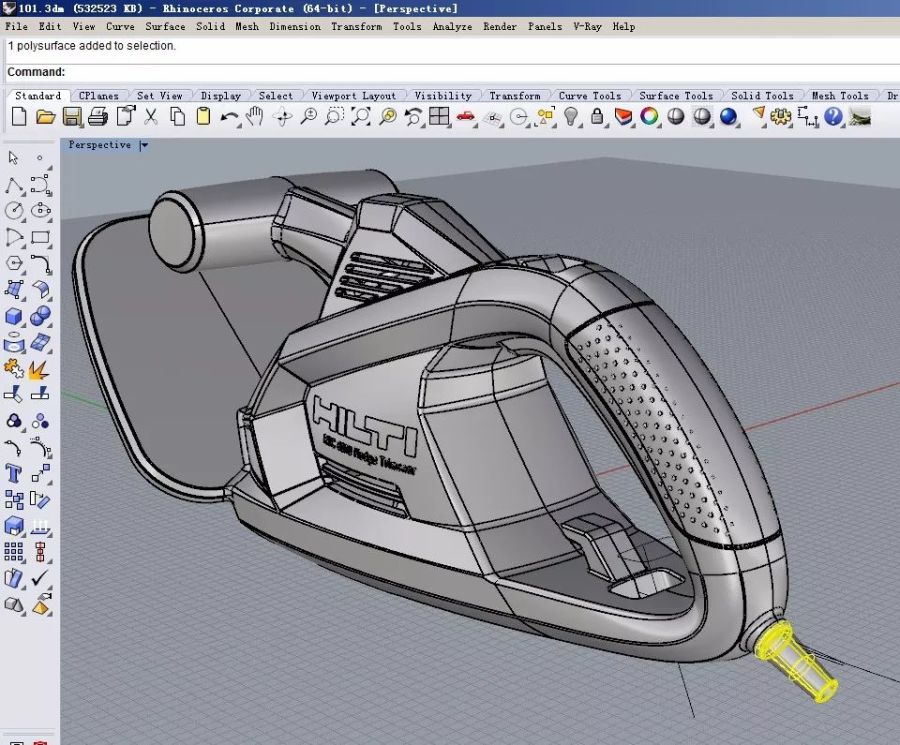Open the Surface menu

click(165, 26)
